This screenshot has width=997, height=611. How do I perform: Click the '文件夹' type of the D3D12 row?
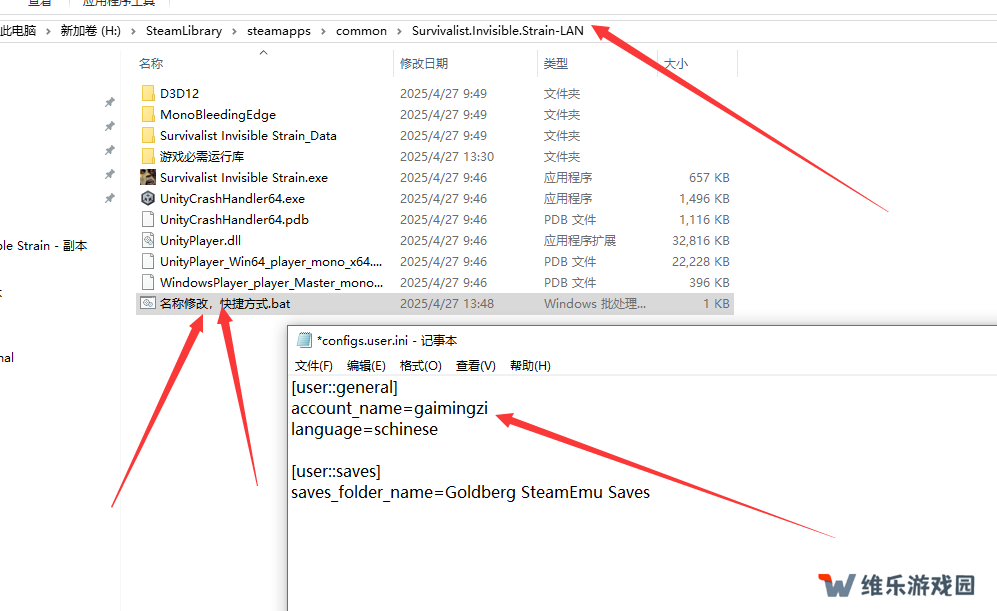[x=562, y=93]
